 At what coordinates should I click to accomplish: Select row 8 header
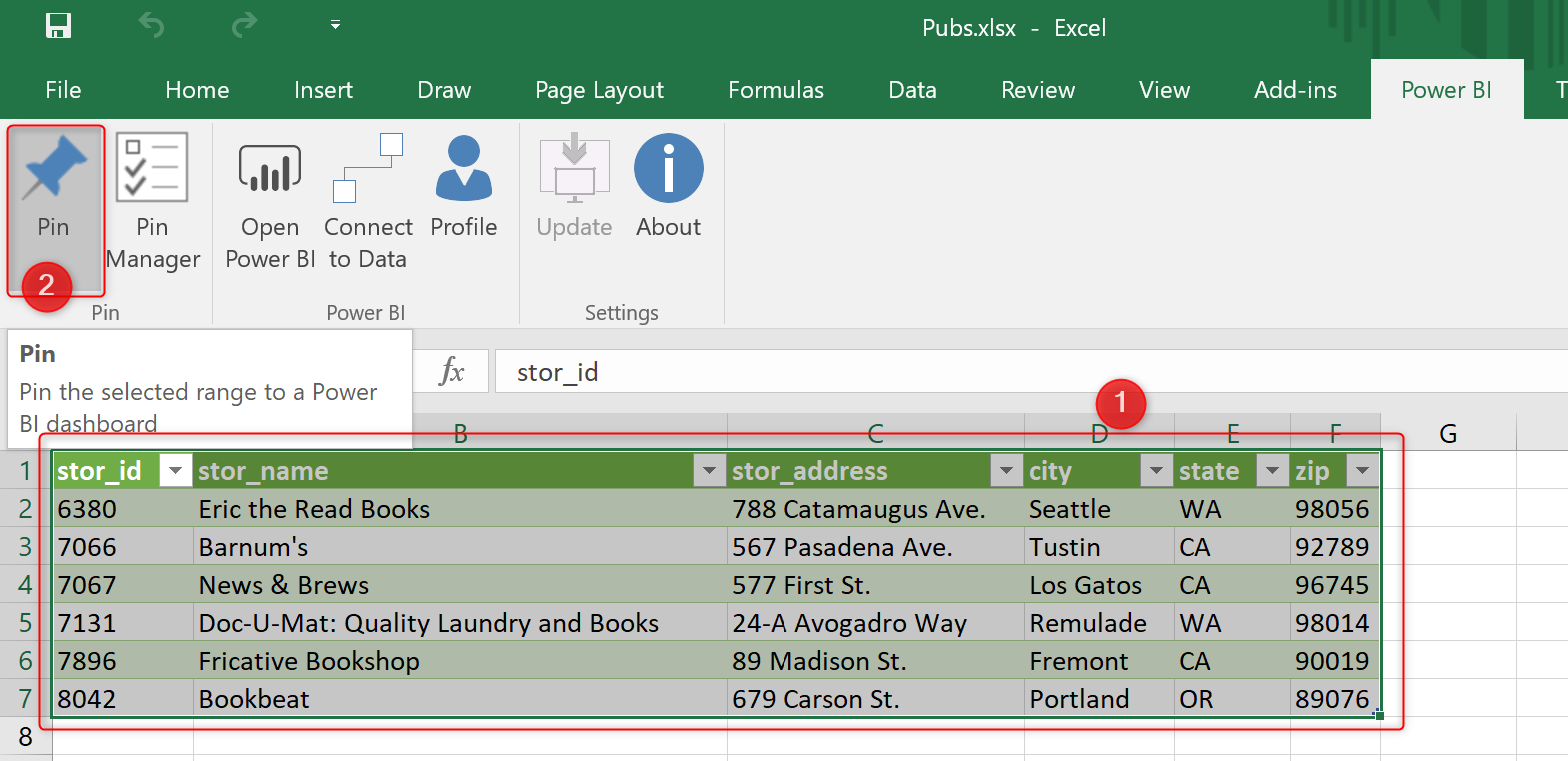coord(26,736)
